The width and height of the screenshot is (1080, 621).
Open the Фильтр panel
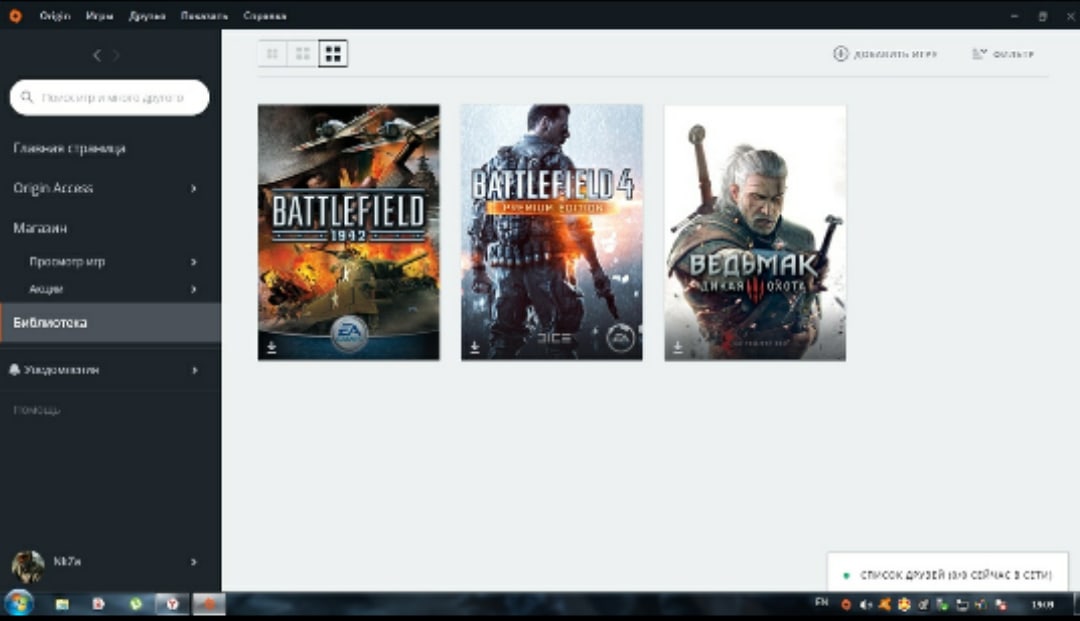pos(1003,53)
